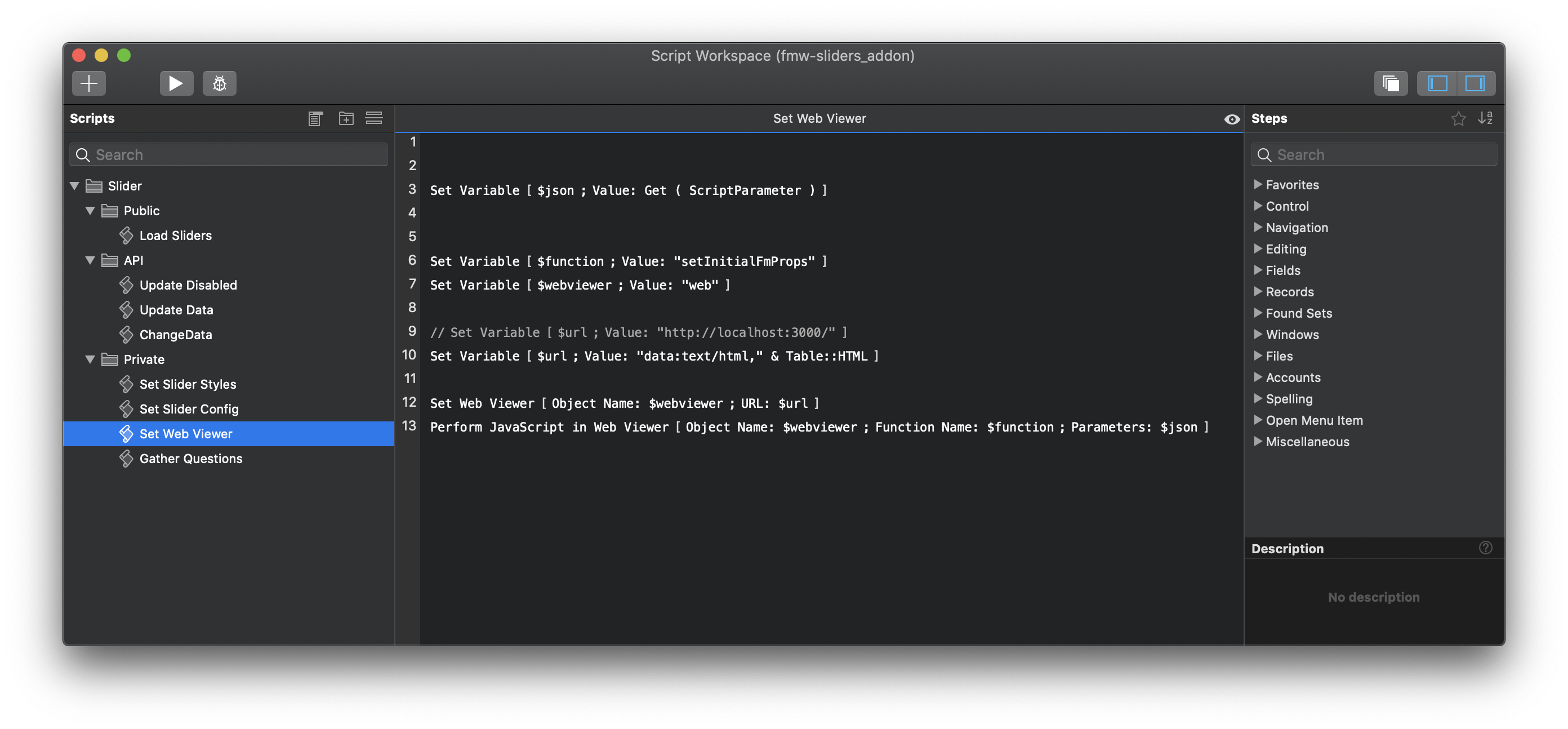This screenshot has width=1568, height=729.
Task: Click line number 1 in the editor gutter
Action: [x=413, y=142]
